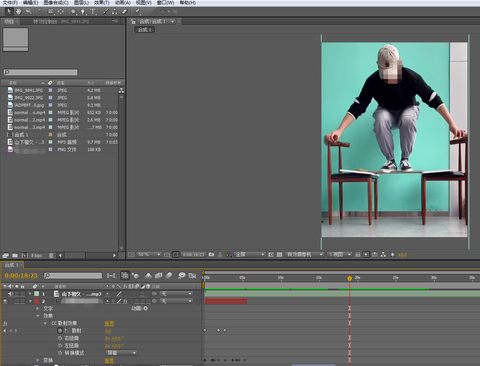Toggle hide shy layers switch
Viewport: 480px width, 366px height.
coord(148,276)
